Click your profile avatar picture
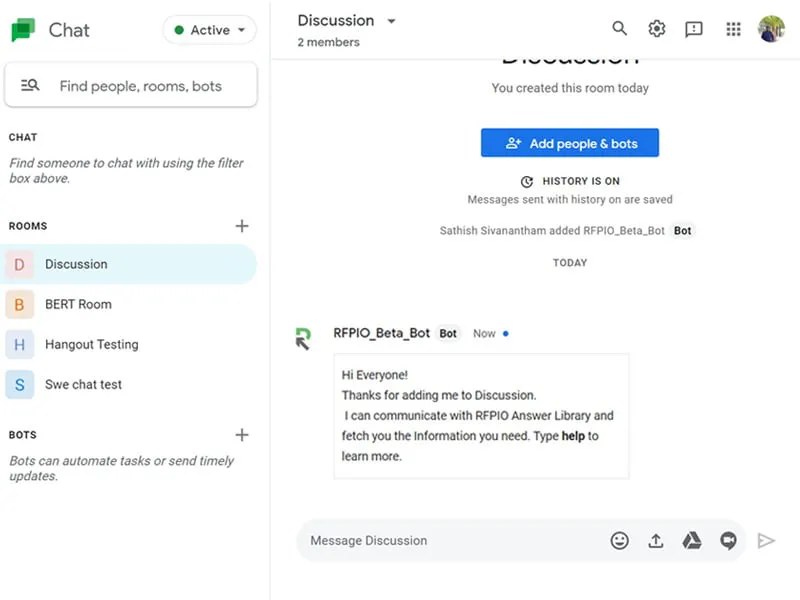 [771, 29]
